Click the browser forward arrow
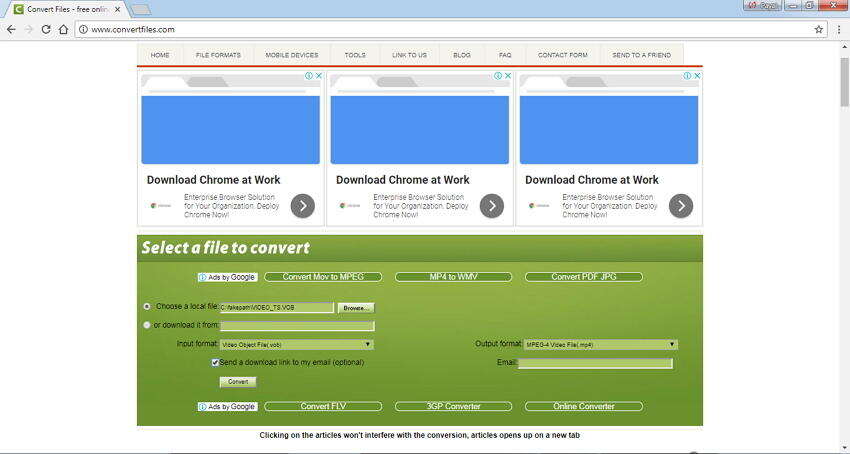The width and height of the screenshot is (850, 454). (29, 29)
